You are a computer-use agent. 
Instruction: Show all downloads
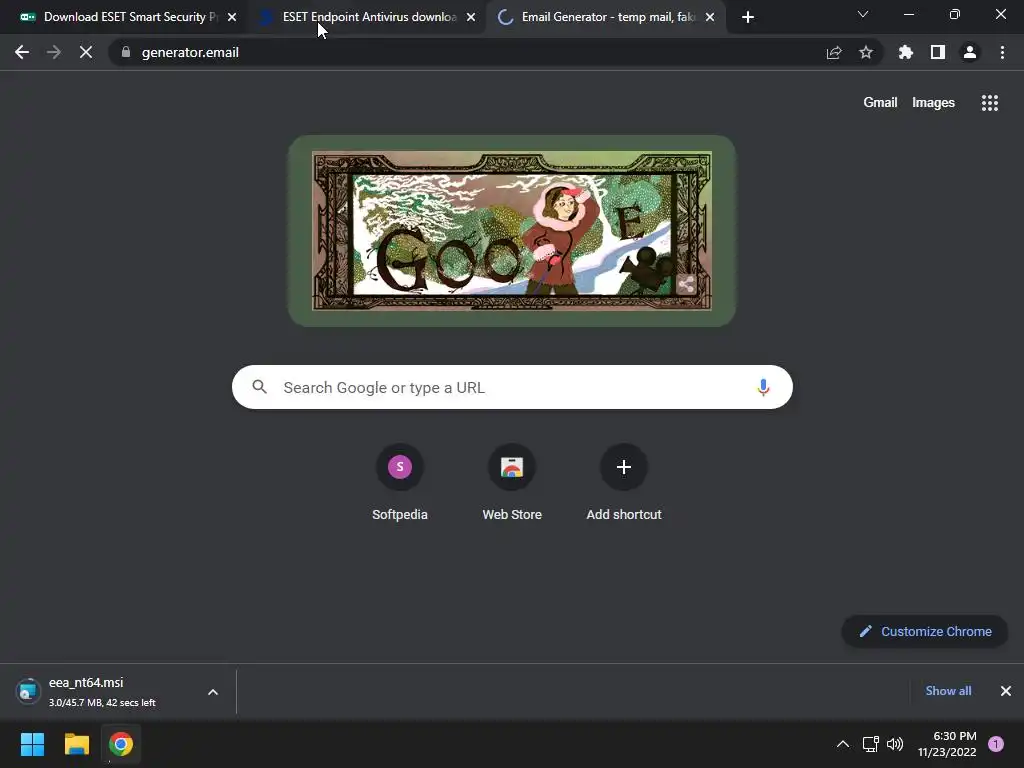click(948, 691)
